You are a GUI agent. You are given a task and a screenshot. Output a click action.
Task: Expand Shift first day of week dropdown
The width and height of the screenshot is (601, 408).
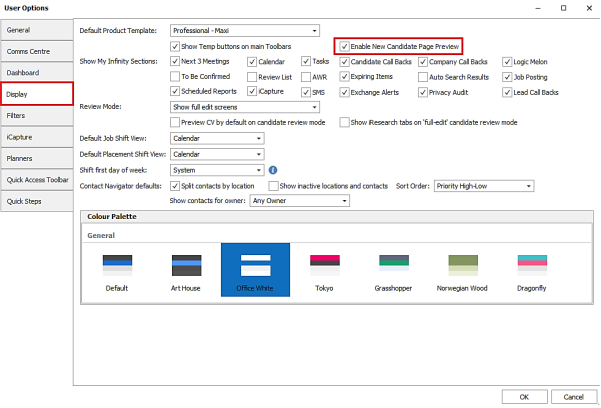point(217,170)
